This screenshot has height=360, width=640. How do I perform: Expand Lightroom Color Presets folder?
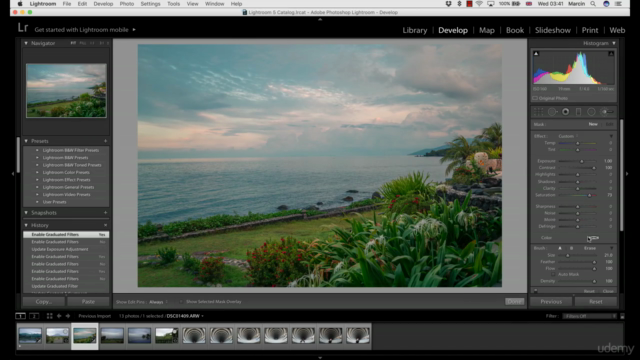coord(37,172)
